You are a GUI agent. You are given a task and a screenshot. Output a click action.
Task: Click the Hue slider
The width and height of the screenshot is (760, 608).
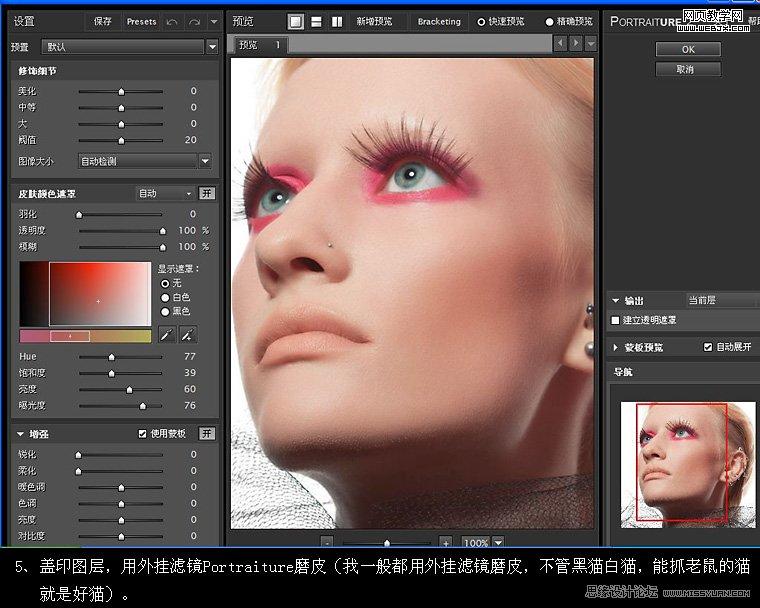tap(121, 357)
